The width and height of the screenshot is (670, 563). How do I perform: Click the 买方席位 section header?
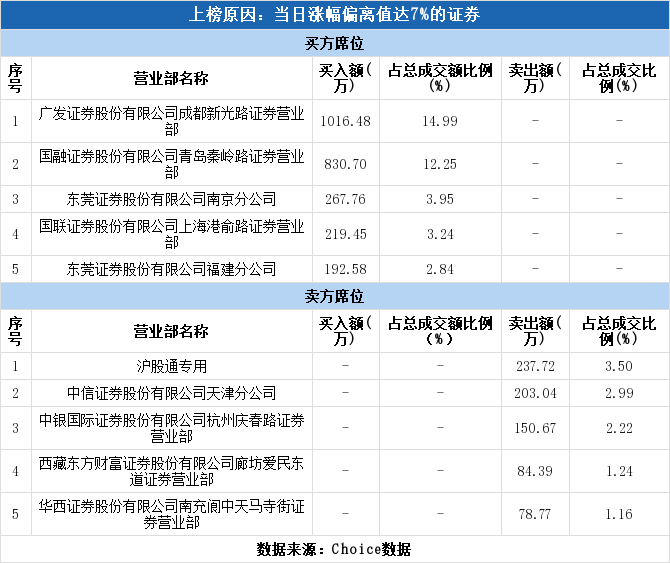click(335, 43)
